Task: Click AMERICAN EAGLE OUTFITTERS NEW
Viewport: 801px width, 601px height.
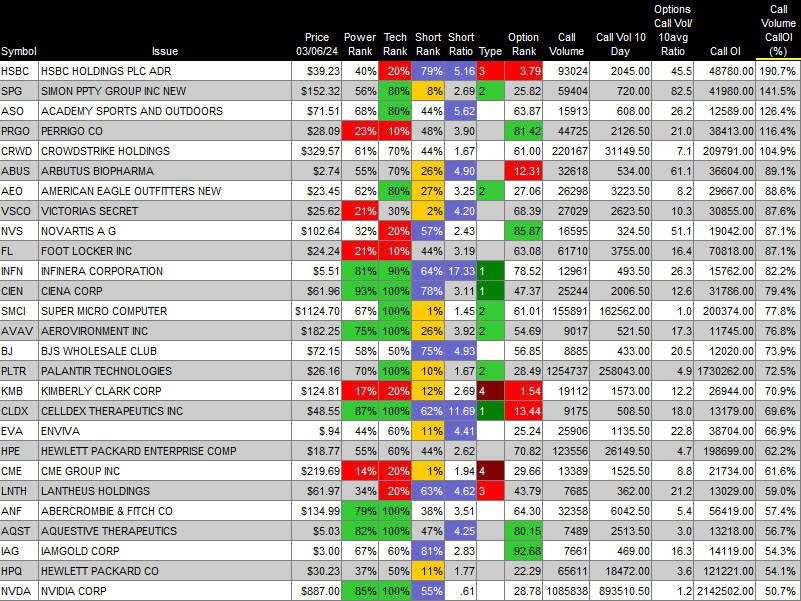Action: 131,191
